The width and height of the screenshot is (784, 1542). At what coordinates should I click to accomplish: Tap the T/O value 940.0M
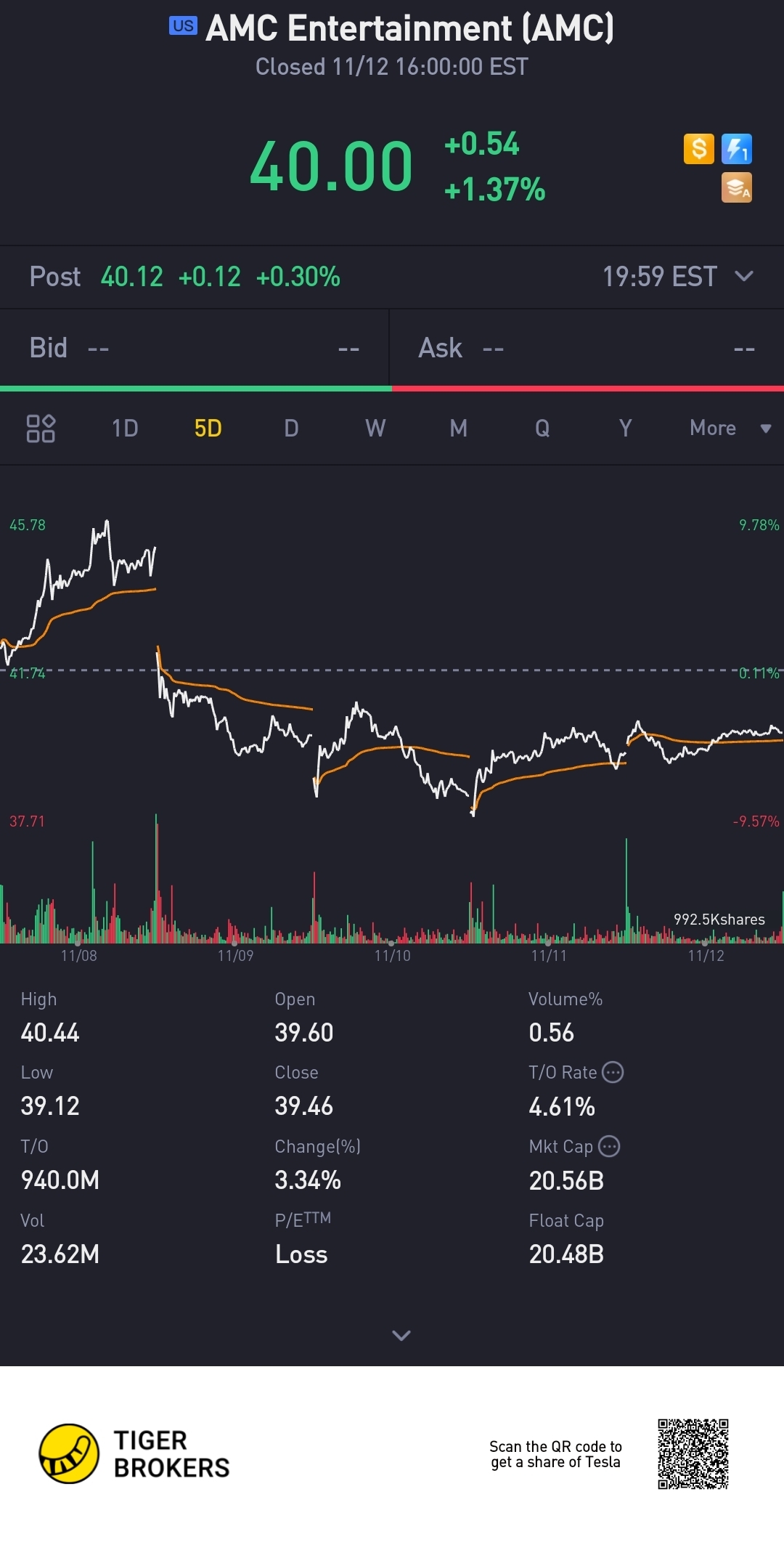(x=60, y=1180)
